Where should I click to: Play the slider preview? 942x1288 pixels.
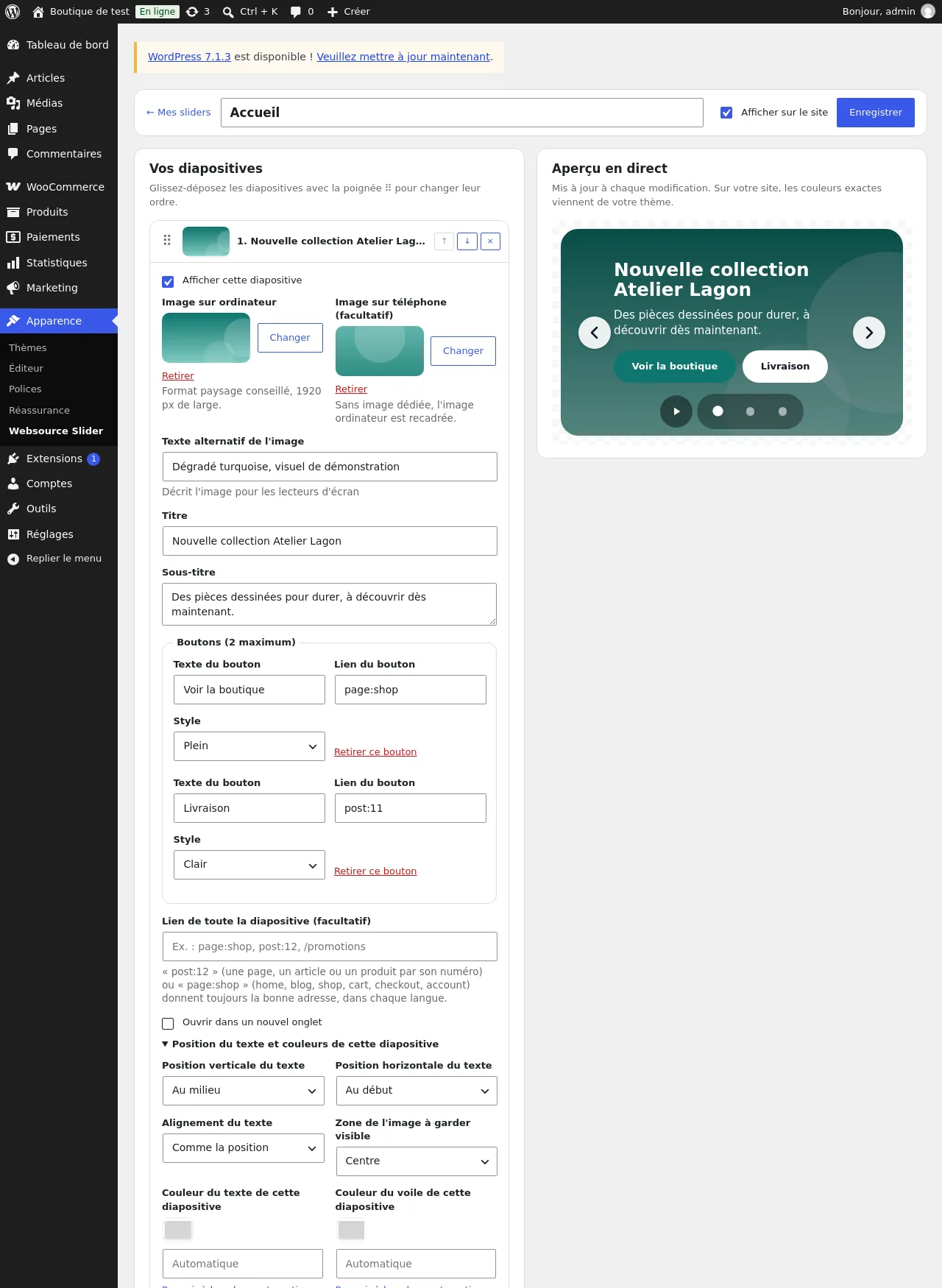[x=676, y=411]
